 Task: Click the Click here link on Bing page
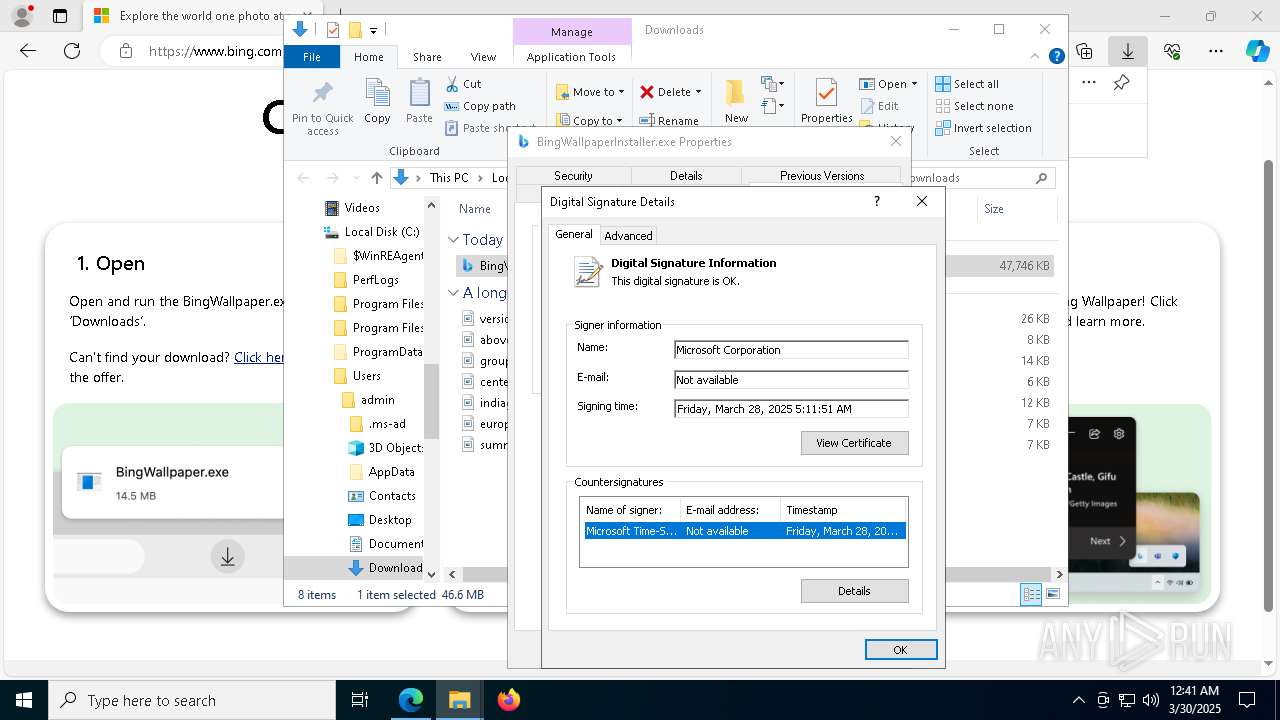click(259, 357)
